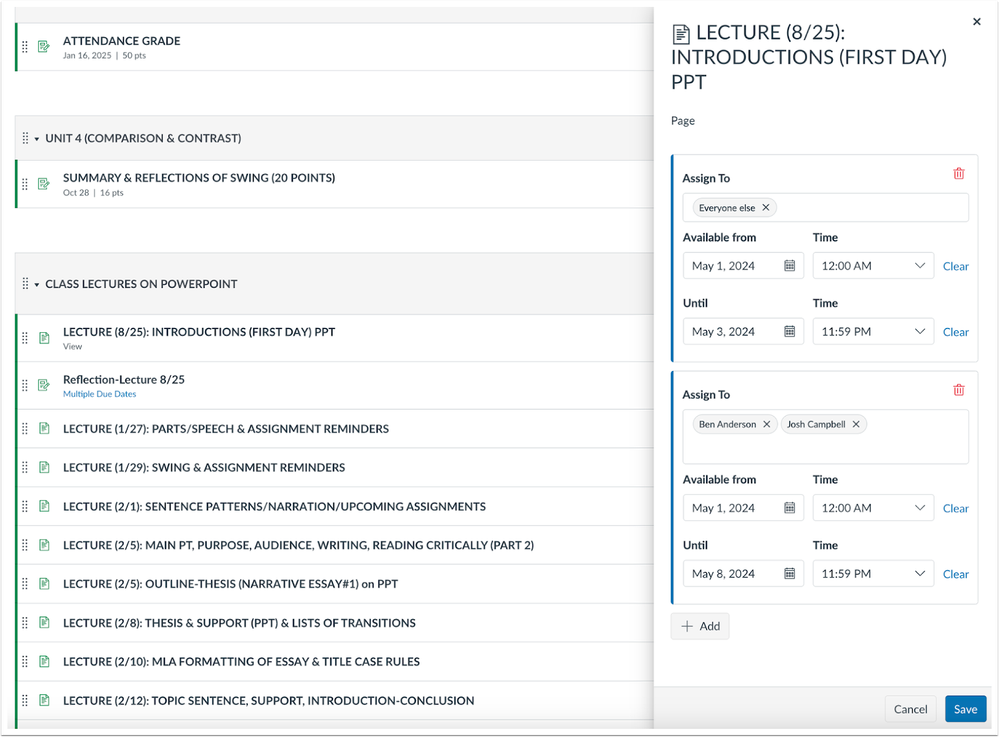Open calendar for Until May 3, 2024
Screen dimensions: 999x737
pyautogui.click(x=789, y=331)
